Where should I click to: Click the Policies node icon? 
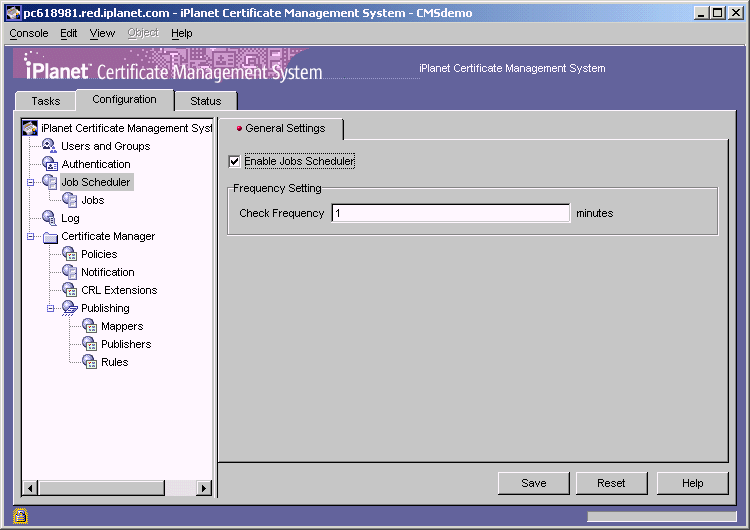tap(70, 254)
